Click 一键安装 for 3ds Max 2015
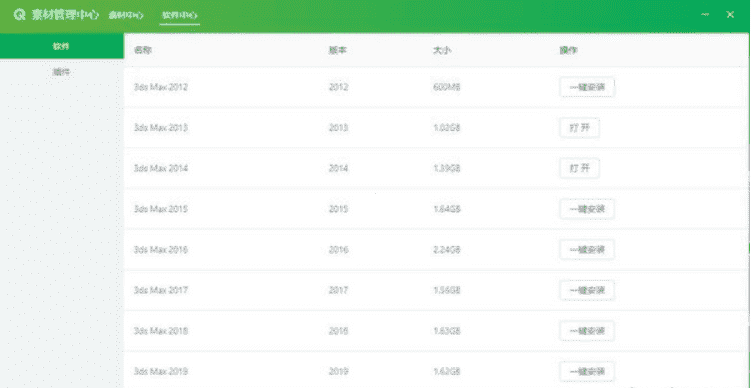The width and height of the screenshot is (751, 388). [x=587, y=209]
